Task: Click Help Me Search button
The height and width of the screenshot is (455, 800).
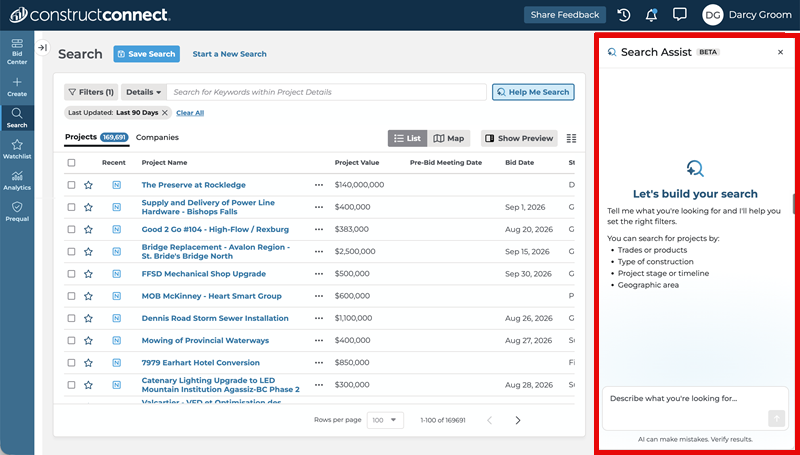Action: [533, 92]
